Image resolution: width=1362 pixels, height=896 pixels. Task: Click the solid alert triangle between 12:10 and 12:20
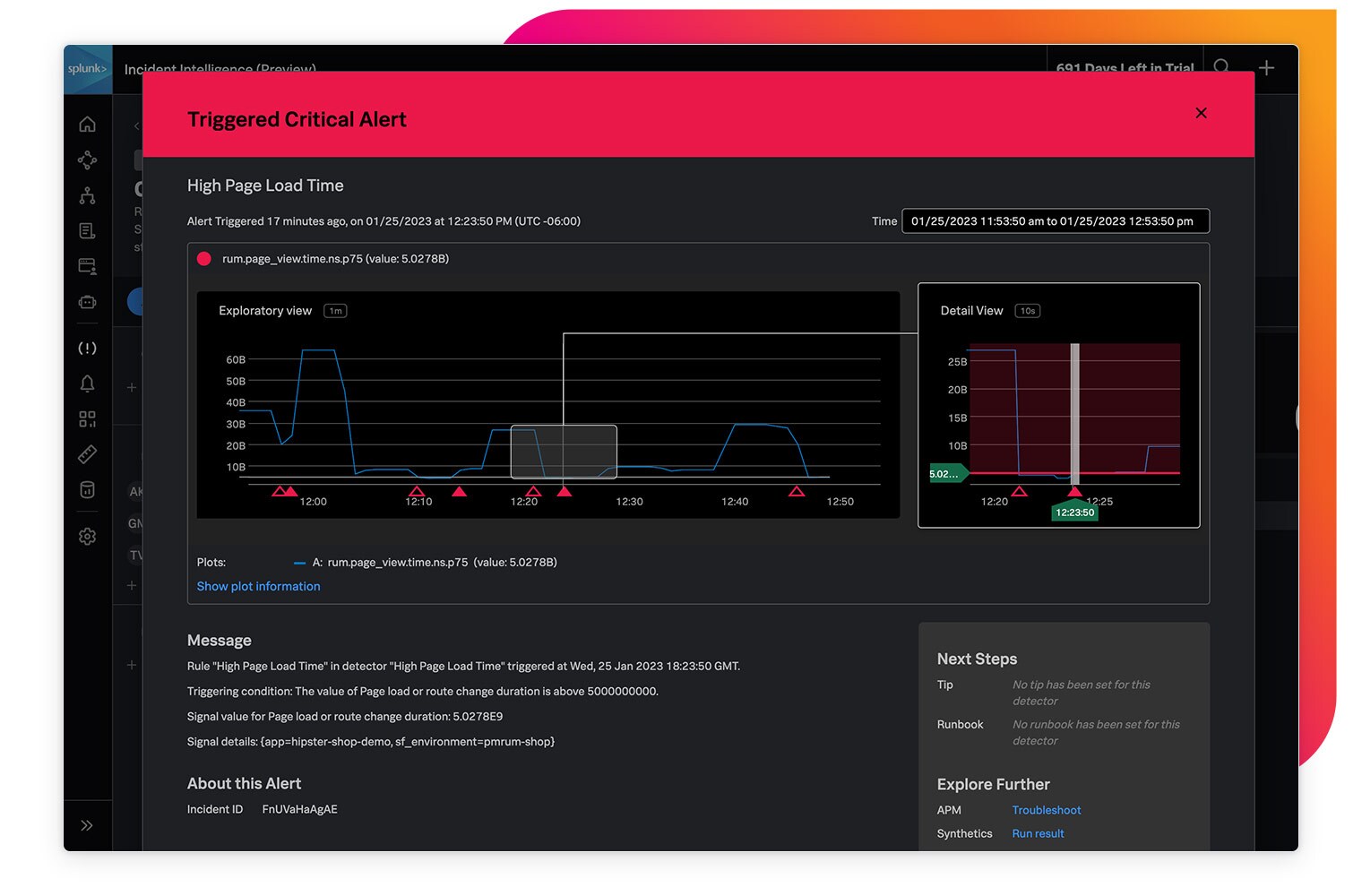click(x=459, y=491)
